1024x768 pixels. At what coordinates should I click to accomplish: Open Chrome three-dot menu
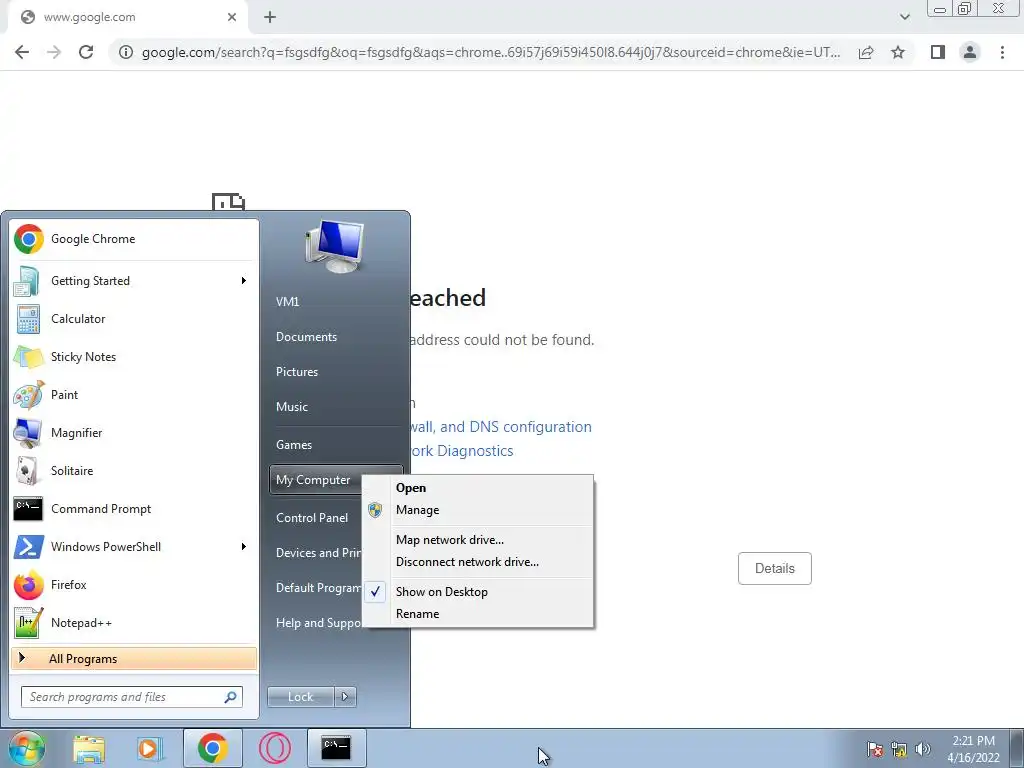point(1002,52)
